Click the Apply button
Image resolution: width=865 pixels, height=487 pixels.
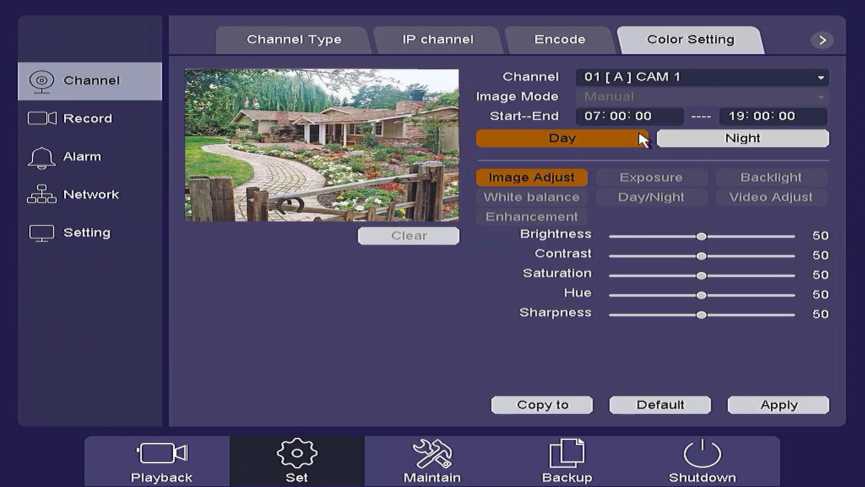tap(778, 405)
